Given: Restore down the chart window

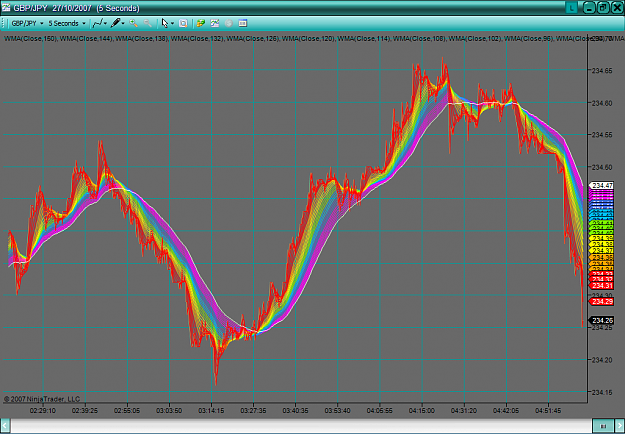Looking at the screenshot, I should click(x=603, y=8).
